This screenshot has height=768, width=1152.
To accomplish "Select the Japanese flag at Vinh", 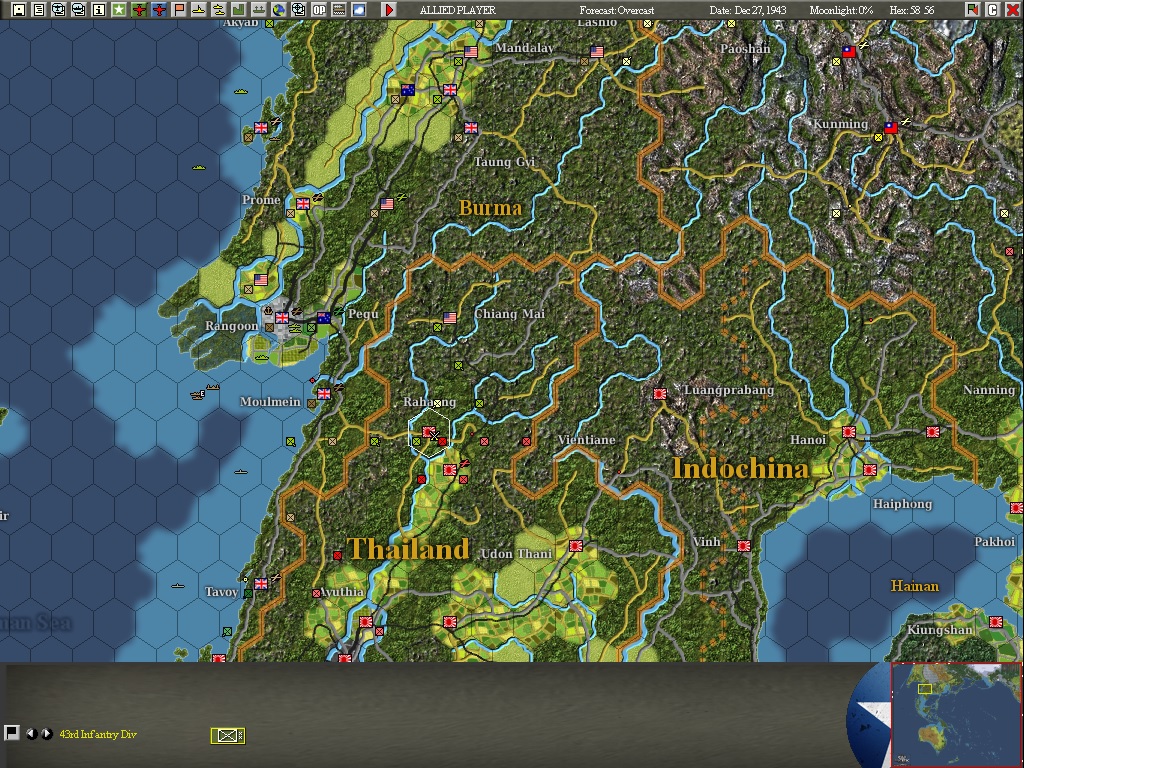I will pyautogui.click(x=744, y=546).
